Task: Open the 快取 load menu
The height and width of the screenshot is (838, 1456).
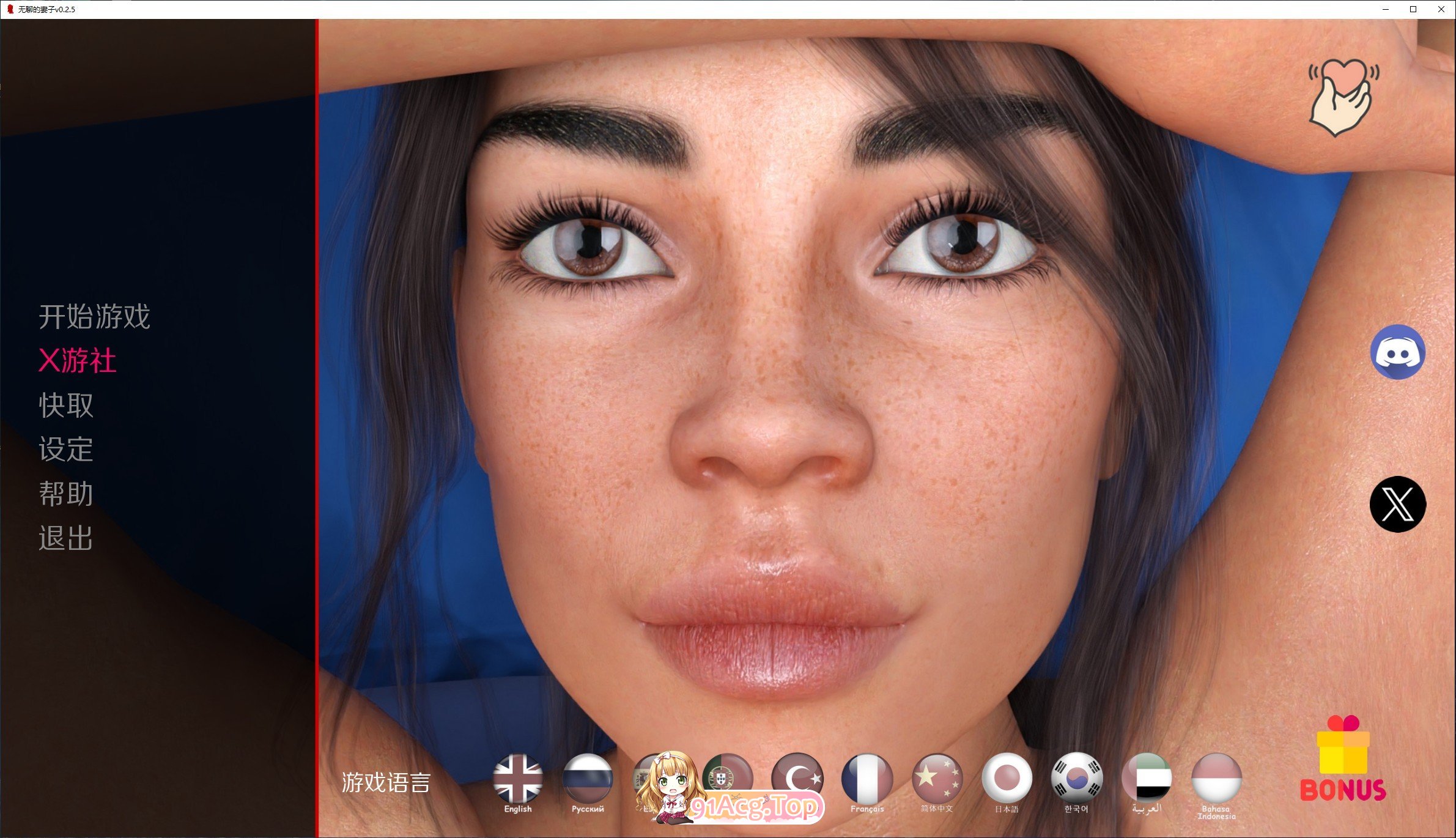Action: 66,406
